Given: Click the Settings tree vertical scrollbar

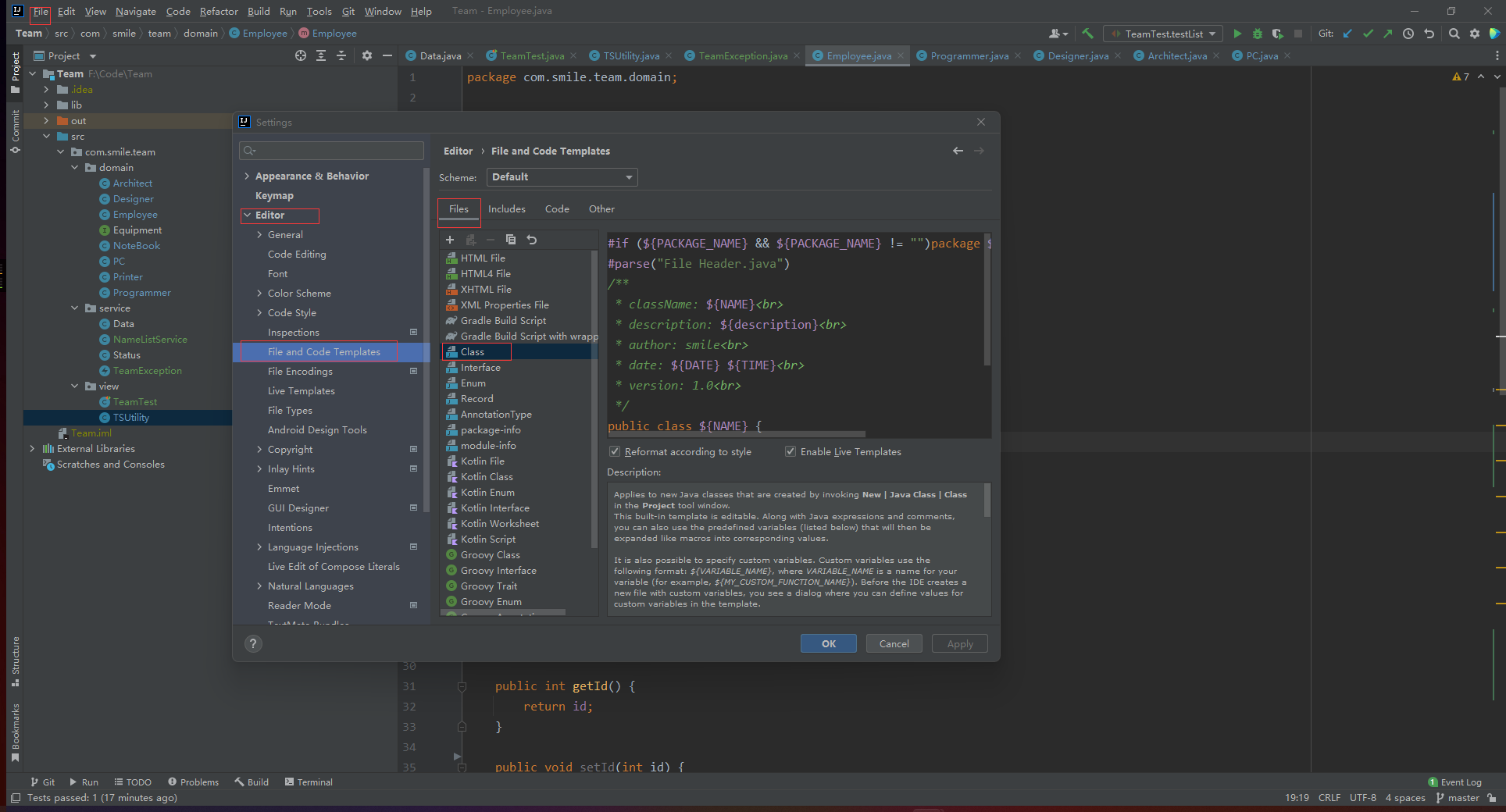Looking at the screenshot, I should [x=426, y=340].
